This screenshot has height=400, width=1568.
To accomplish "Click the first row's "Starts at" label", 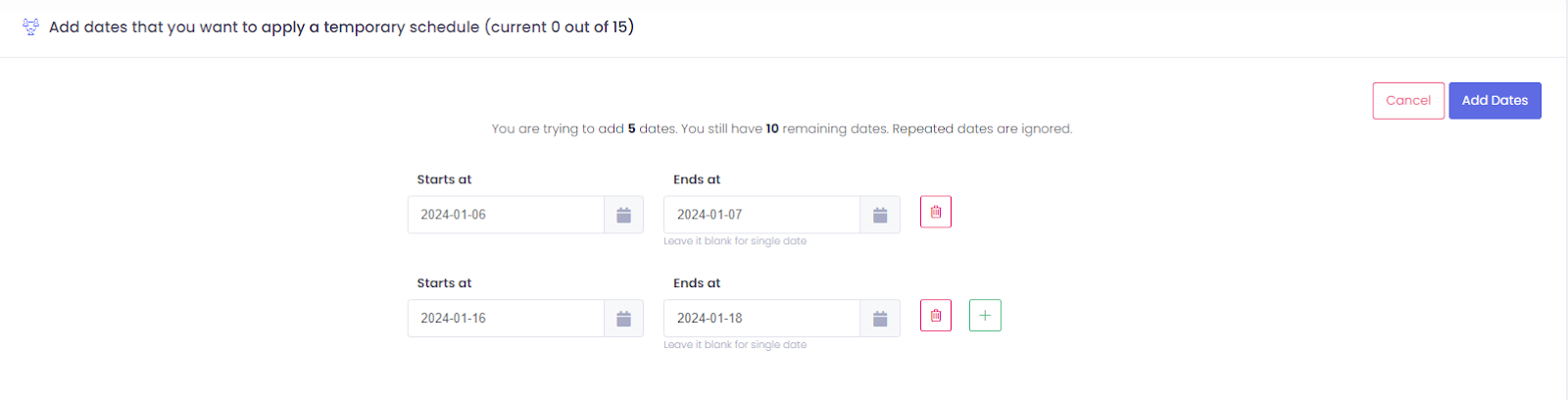I will [x=444, y=179].
